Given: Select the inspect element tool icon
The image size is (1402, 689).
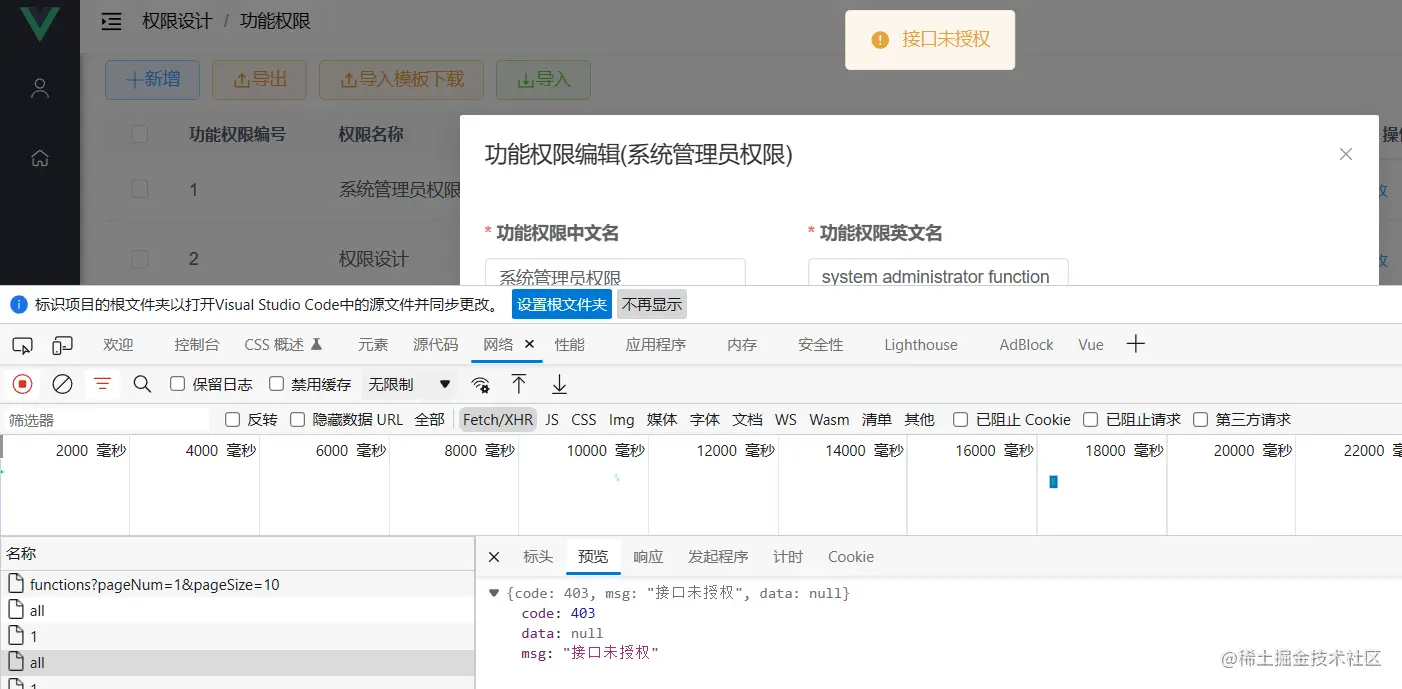Looking at the screenshot, I should click(22, 345).
